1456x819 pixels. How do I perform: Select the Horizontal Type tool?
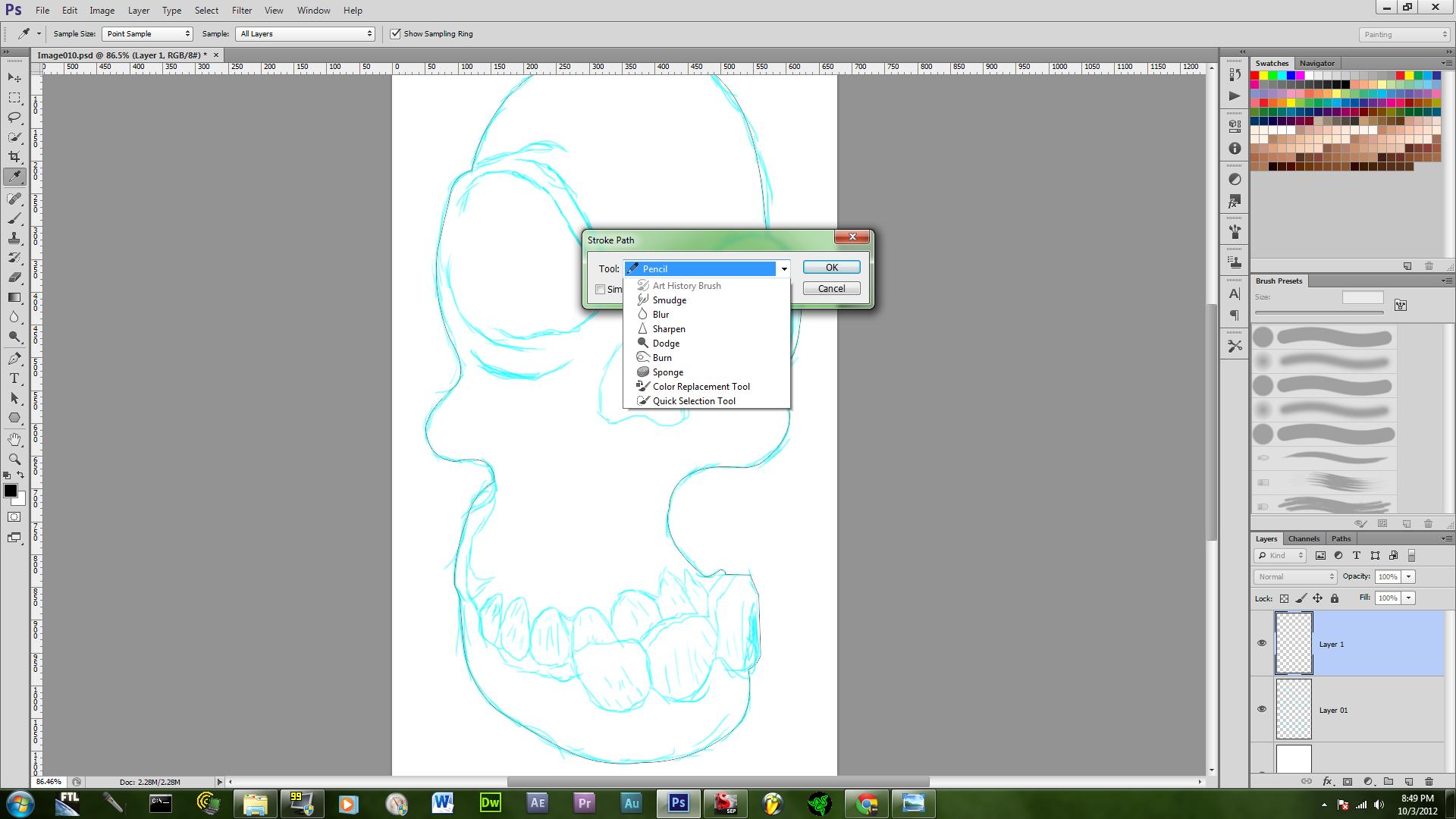click(14, 378)
